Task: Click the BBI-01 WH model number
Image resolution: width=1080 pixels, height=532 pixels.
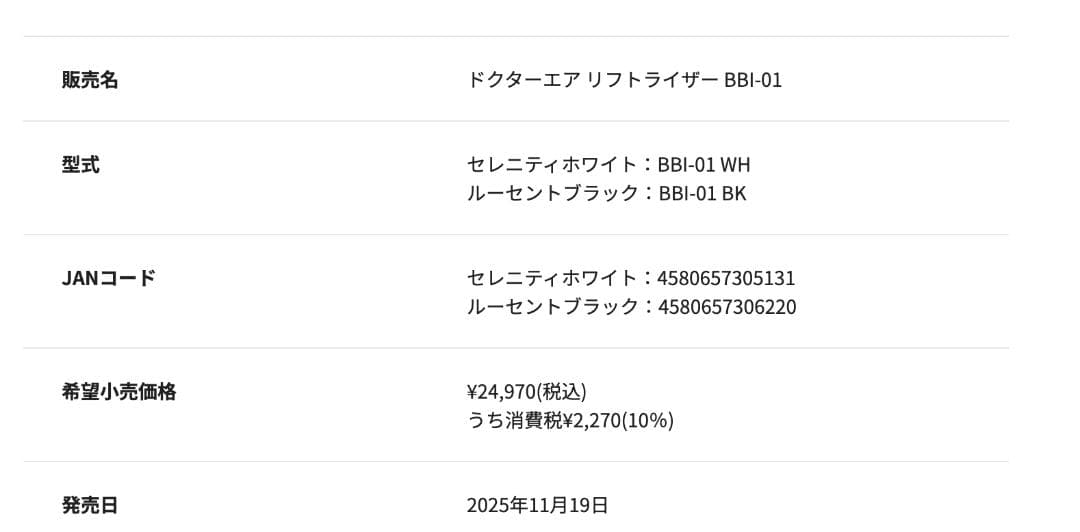Action: [704, 165]
